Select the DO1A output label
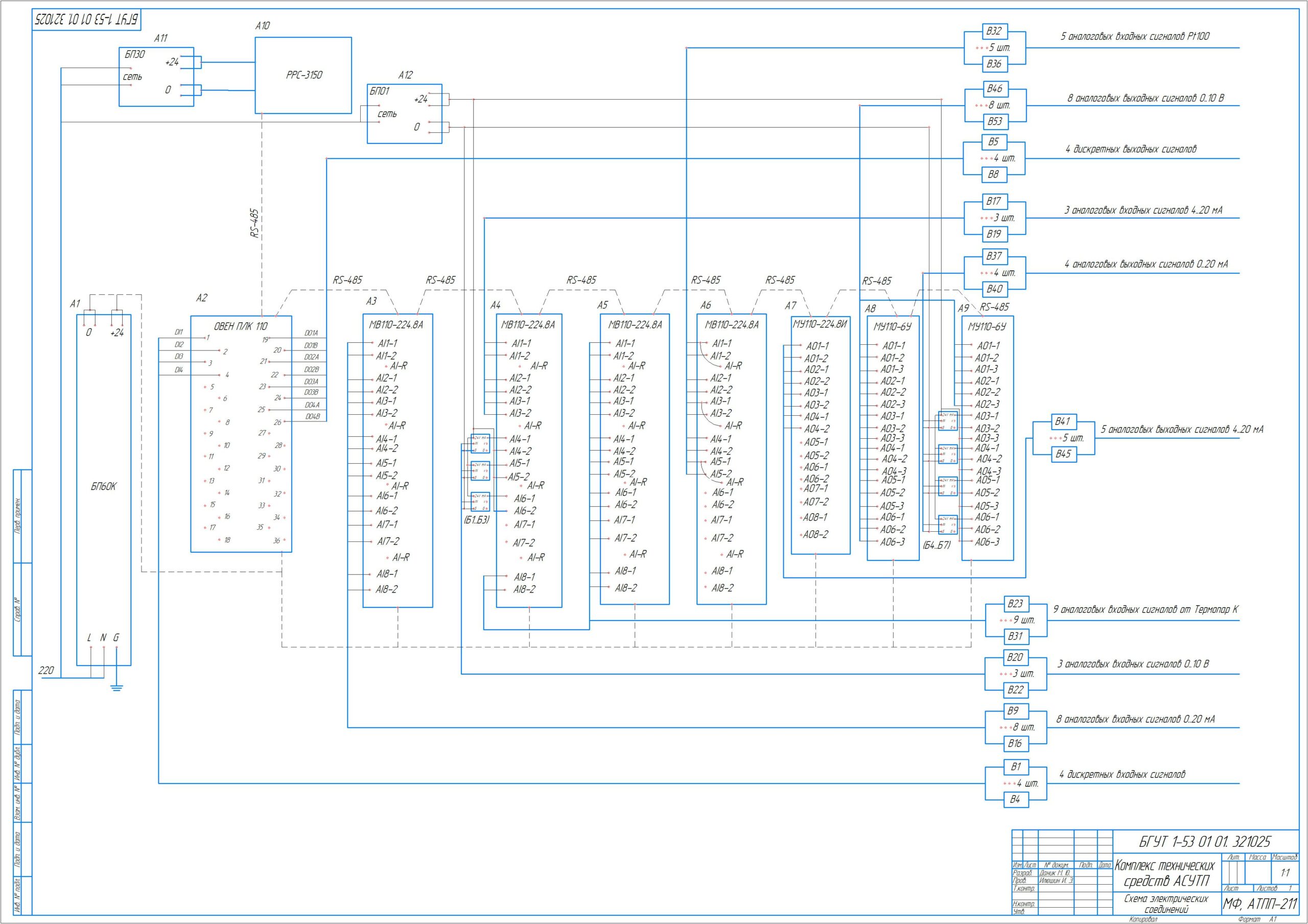 pos(311,333)
